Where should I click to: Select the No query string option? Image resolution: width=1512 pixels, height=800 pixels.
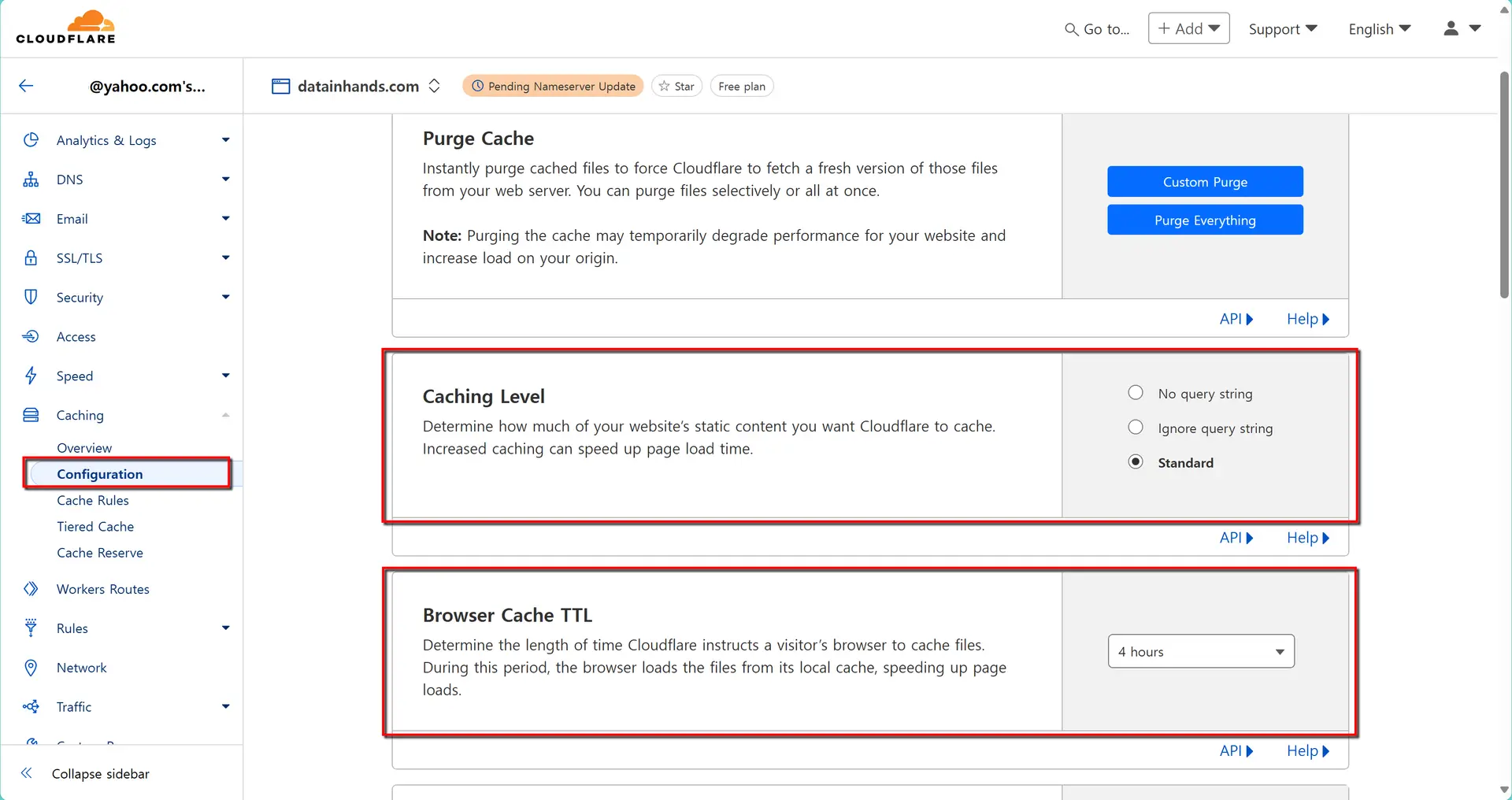point(1135,392)
